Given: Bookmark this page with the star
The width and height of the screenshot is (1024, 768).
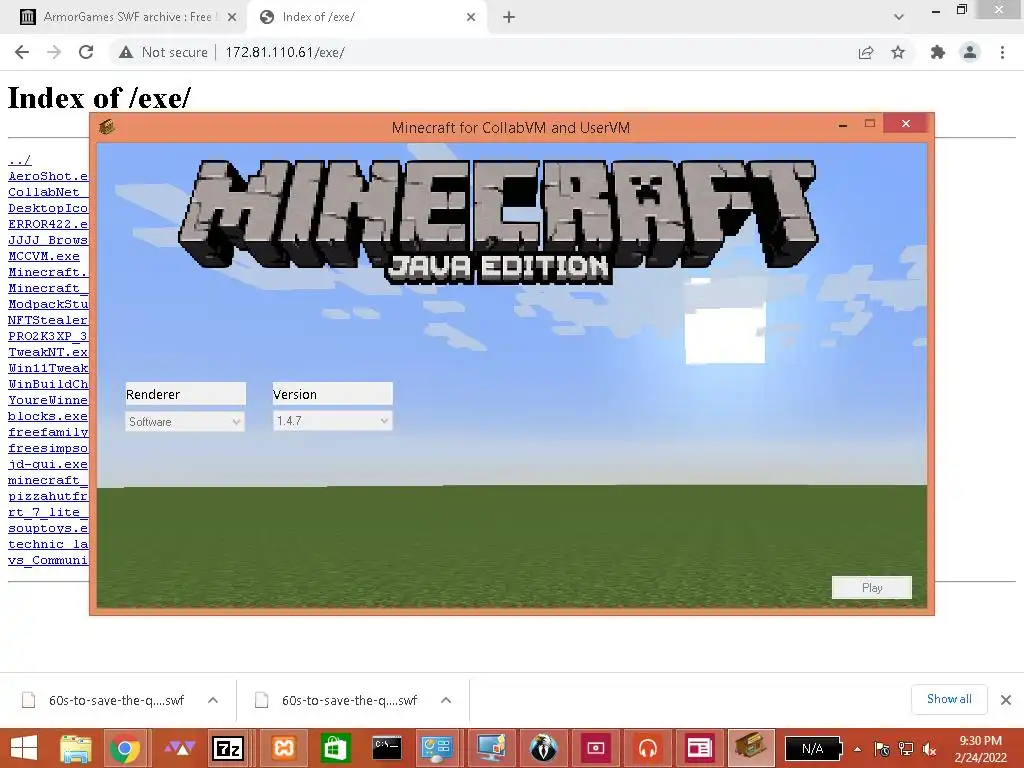Looking at the screenshot, I should [x=898, y=52].
